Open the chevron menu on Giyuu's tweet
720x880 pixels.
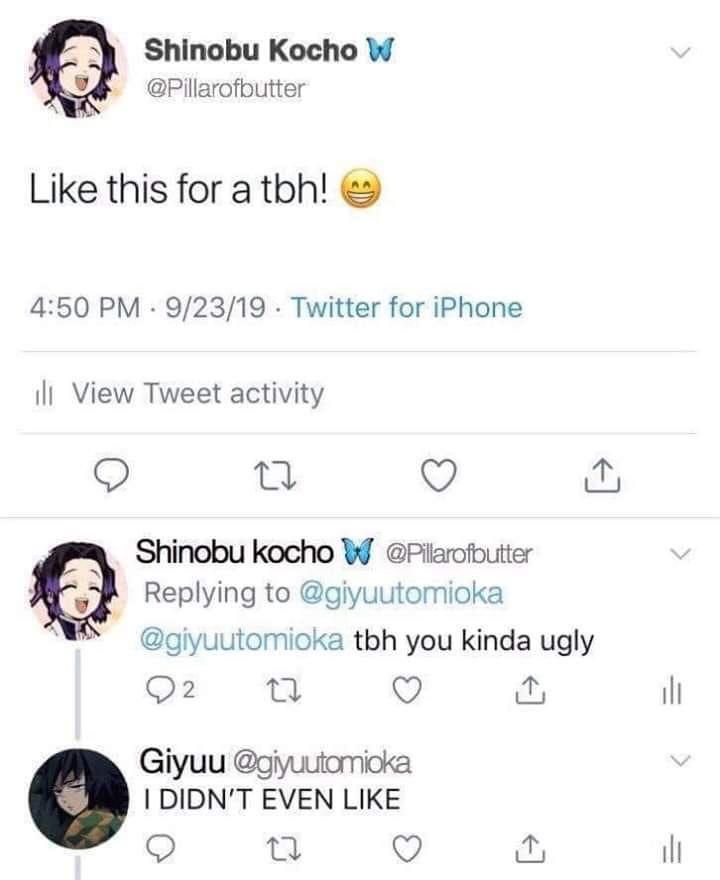pyautogui.click(x=679, y=762)
